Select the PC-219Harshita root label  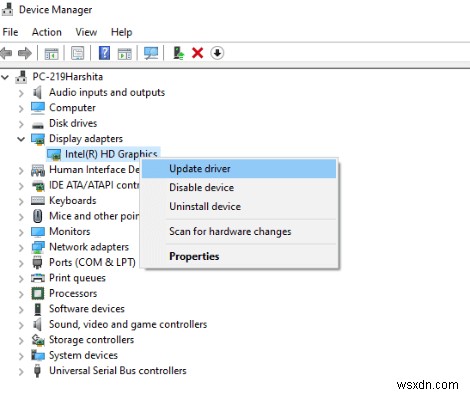(x=68, y=77)
